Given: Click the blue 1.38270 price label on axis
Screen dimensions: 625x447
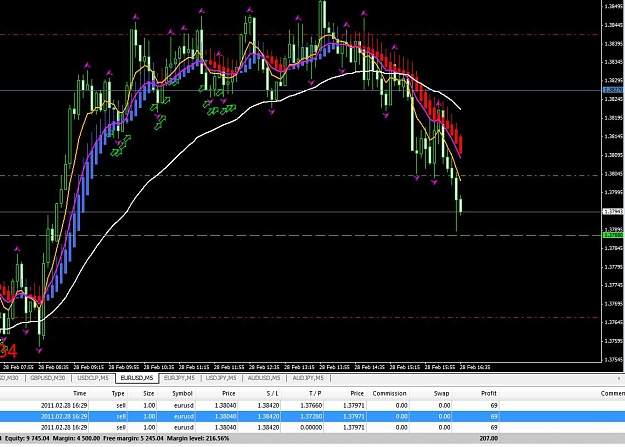Looking at the screenshot, I should coord(613,91).
